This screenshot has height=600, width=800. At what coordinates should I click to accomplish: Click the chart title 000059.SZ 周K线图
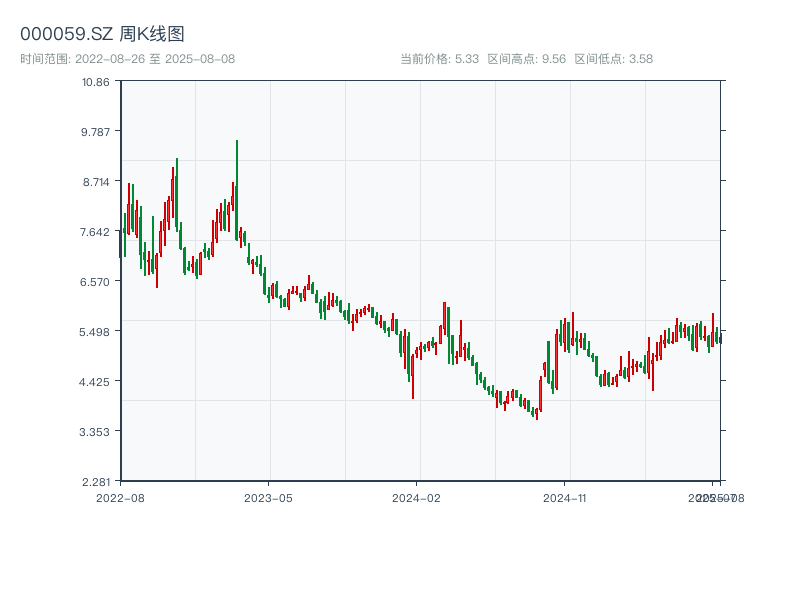click(102, 34)
